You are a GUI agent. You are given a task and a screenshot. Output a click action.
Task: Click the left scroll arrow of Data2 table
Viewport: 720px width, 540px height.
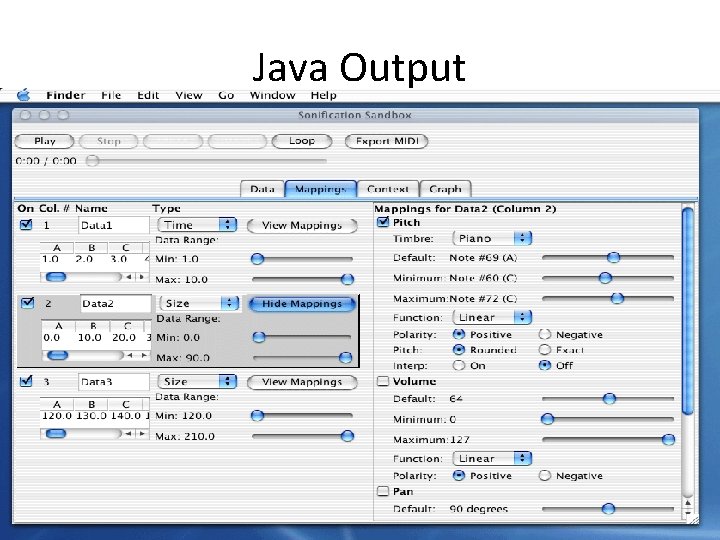[x=131, y=355]
